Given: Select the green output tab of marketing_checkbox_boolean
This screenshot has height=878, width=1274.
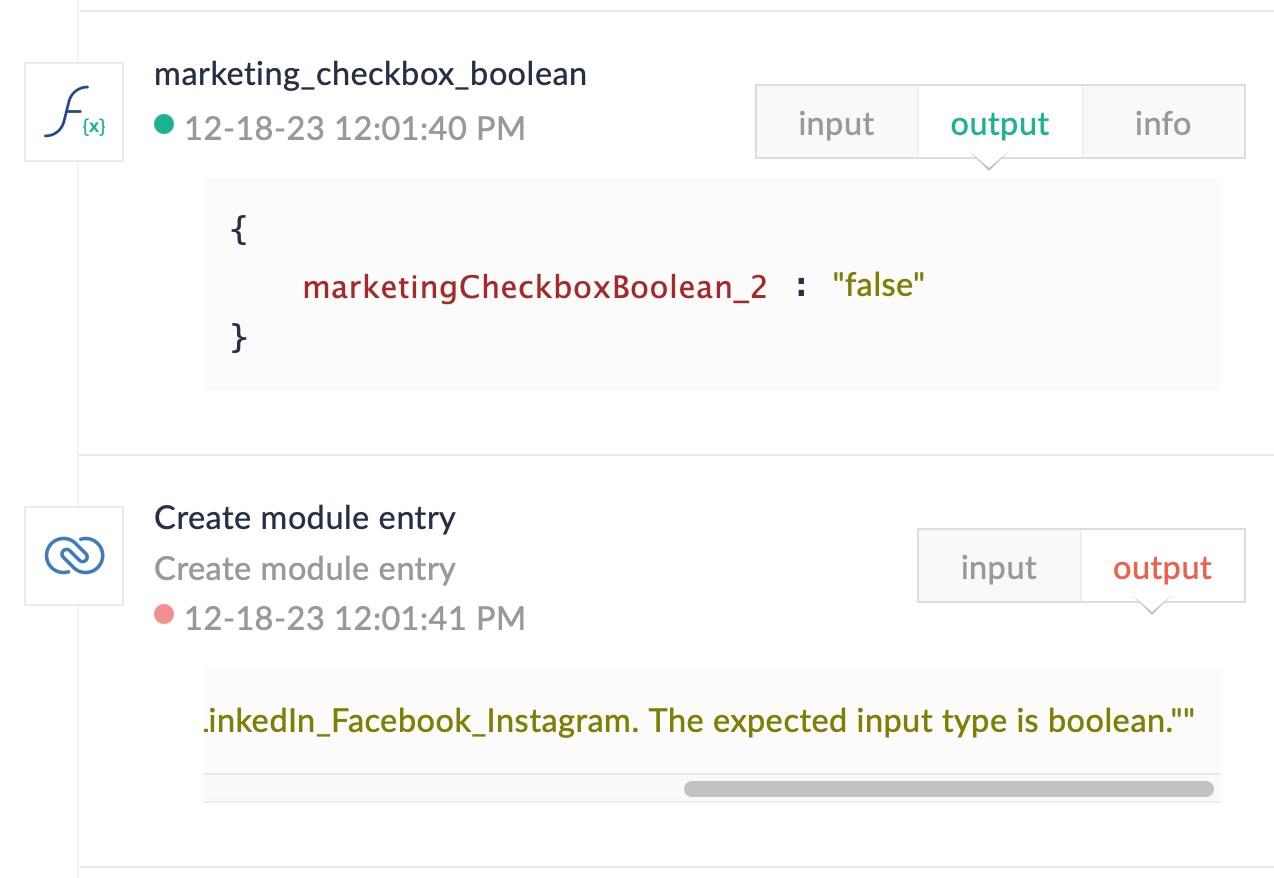Looking at the screenshot, I should 999,123.
